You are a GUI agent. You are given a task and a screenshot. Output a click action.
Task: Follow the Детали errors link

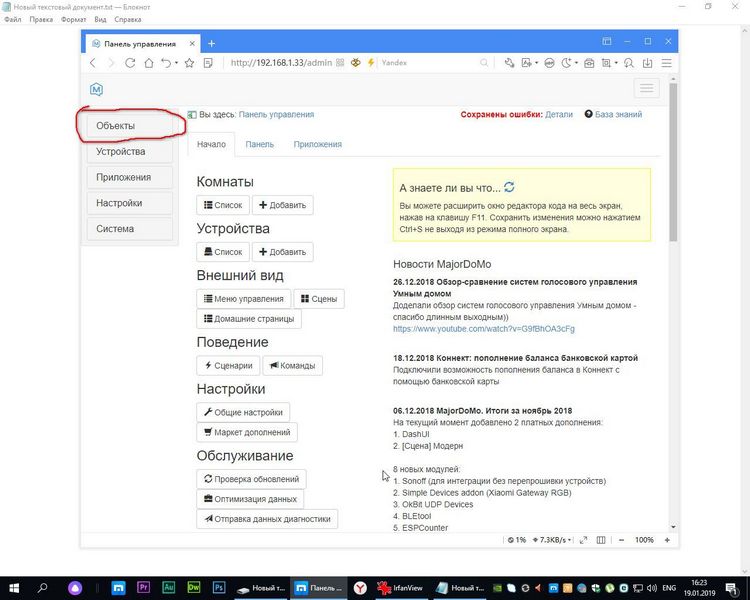[x=559, y=114]
